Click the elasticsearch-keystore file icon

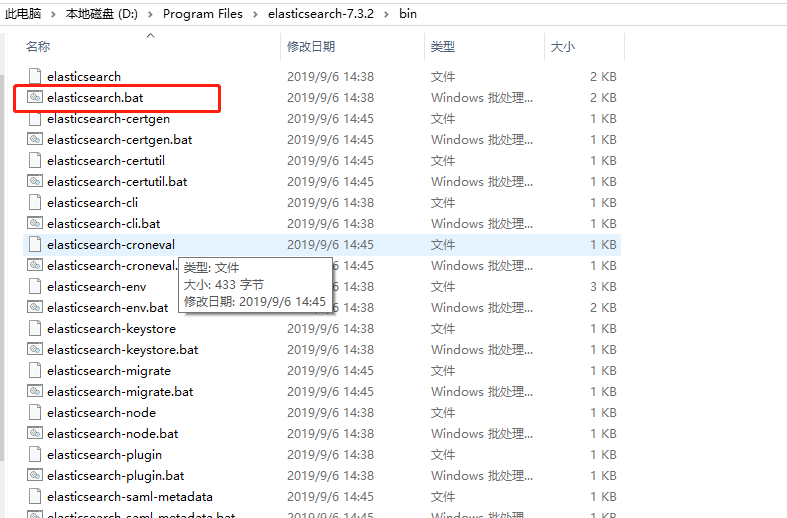(35, 329)
